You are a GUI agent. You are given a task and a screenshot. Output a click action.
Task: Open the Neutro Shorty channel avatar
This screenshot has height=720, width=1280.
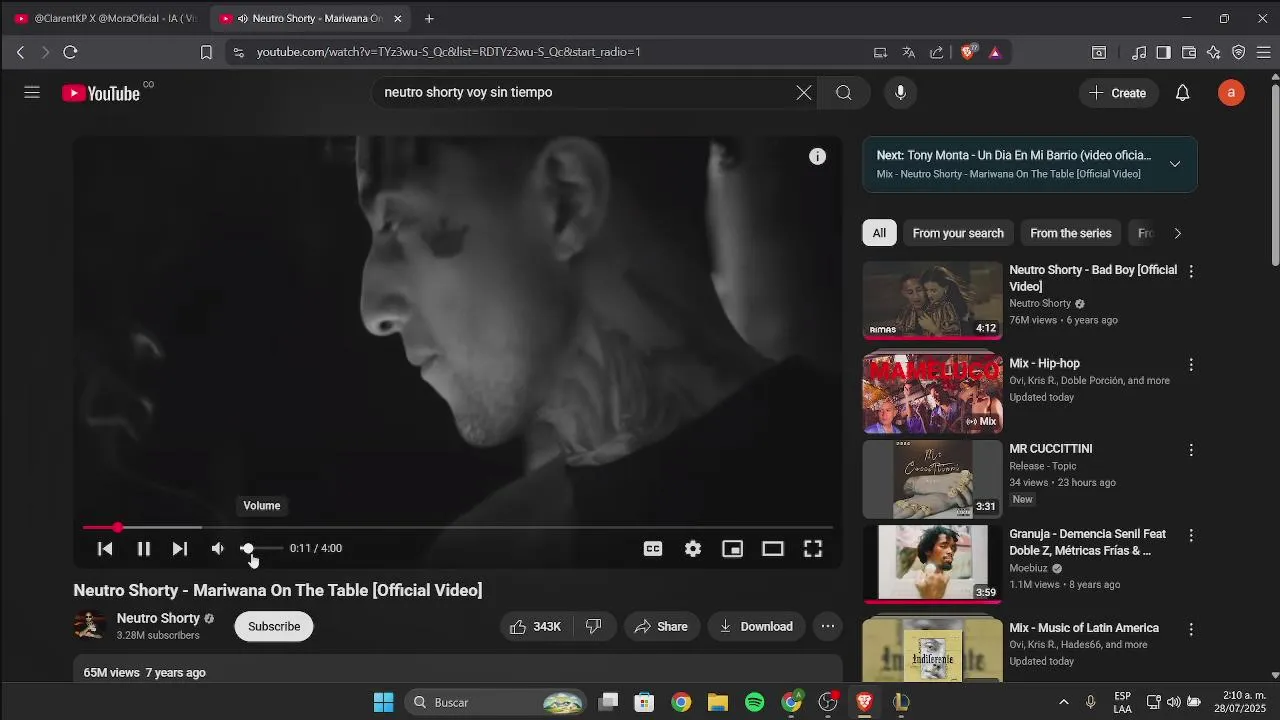(90, 625)
